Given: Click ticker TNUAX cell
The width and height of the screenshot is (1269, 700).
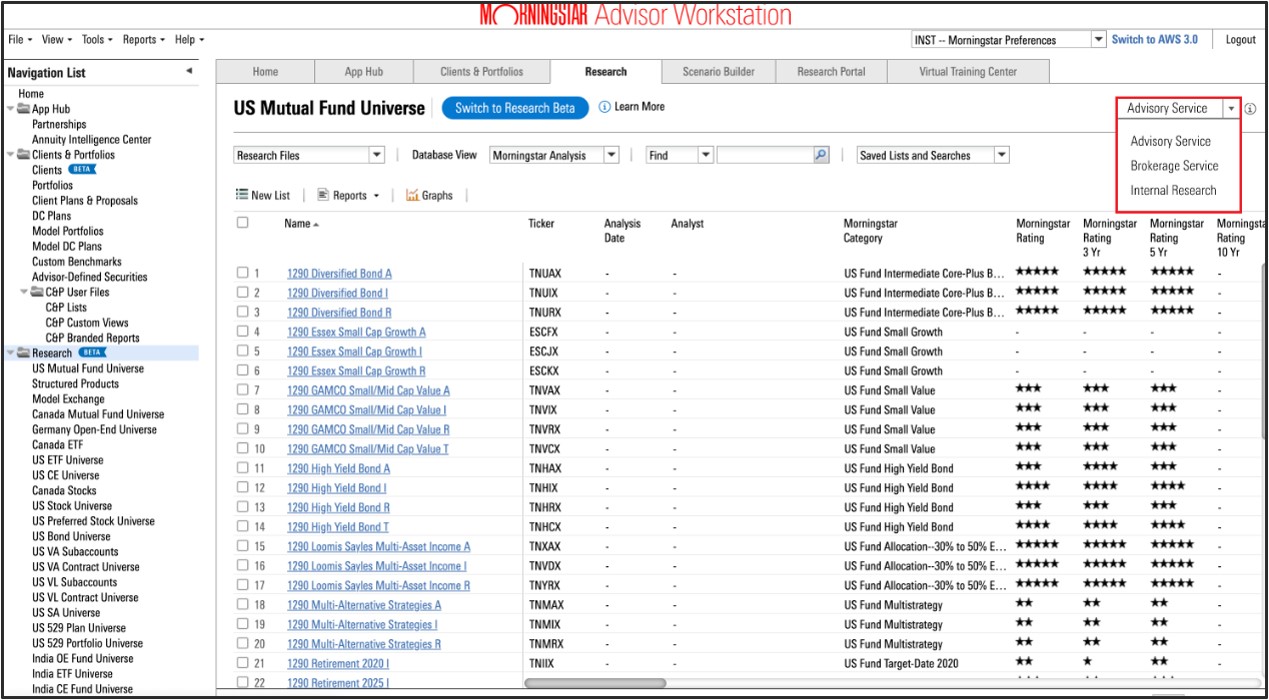Looking at the screenshot, I should click(544, 273).
